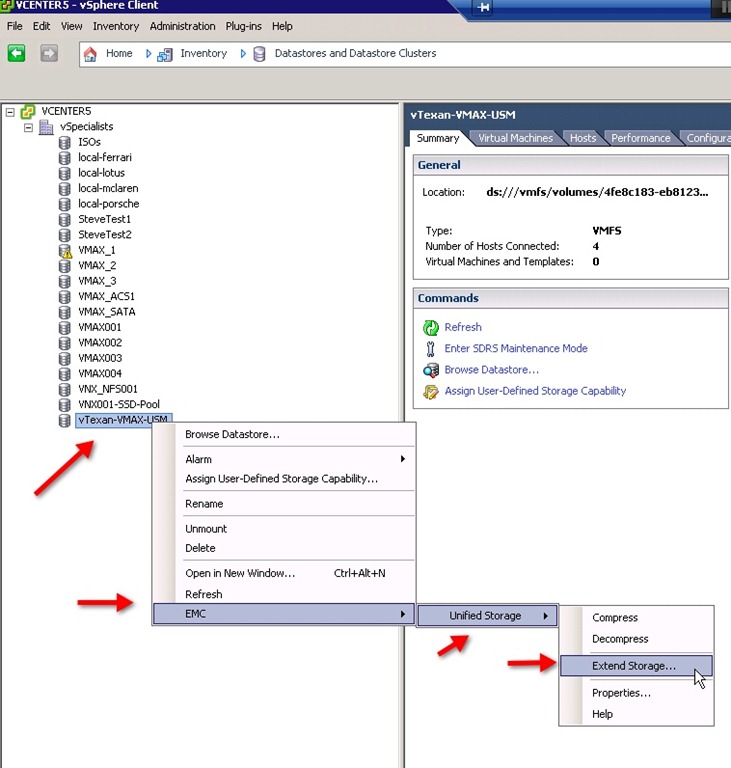Click the Inventory icon in navigation bar
Screen dimensions: 731x768
[x=165, y=54]
